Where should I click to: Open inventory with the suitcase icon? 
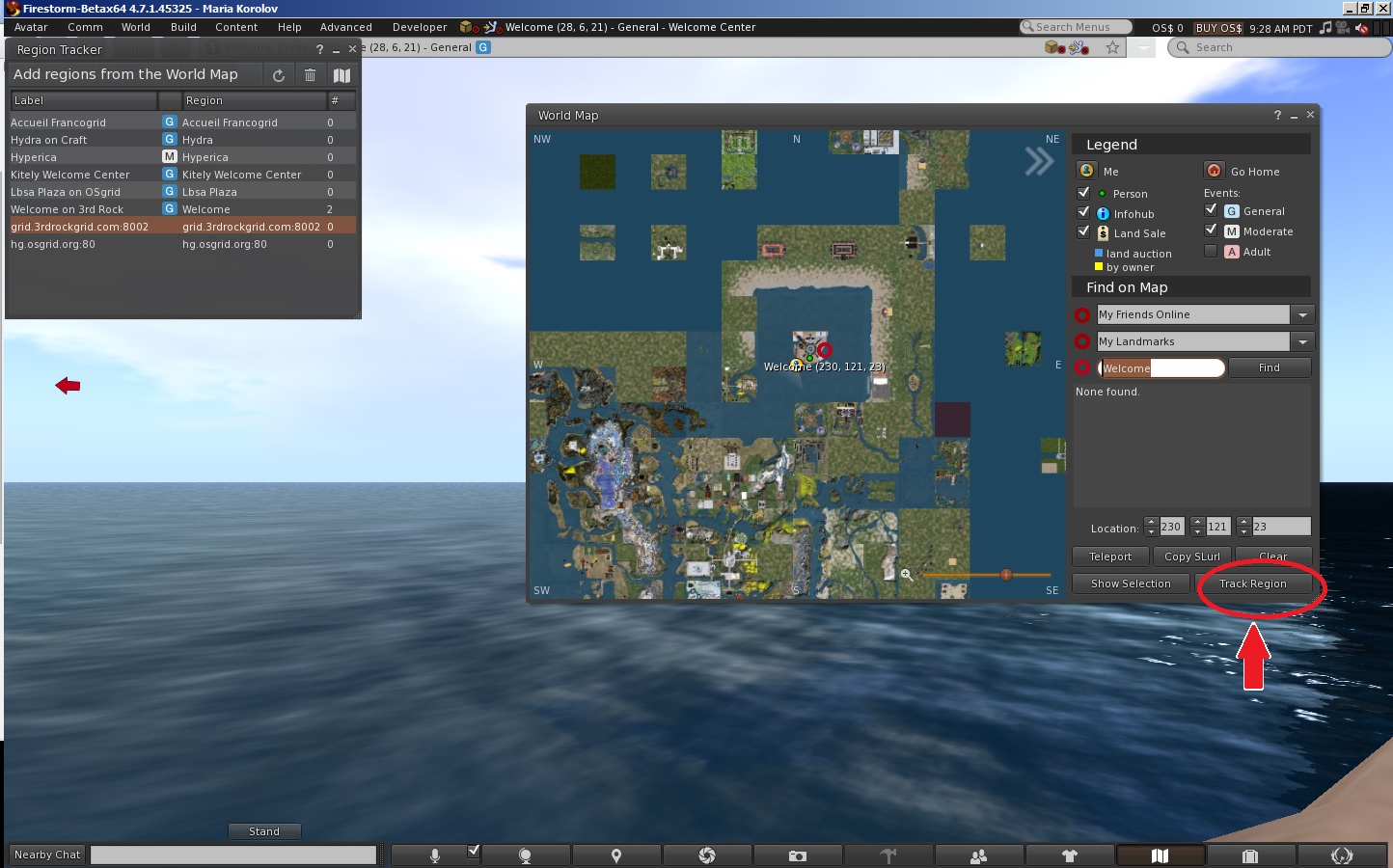1250,855
